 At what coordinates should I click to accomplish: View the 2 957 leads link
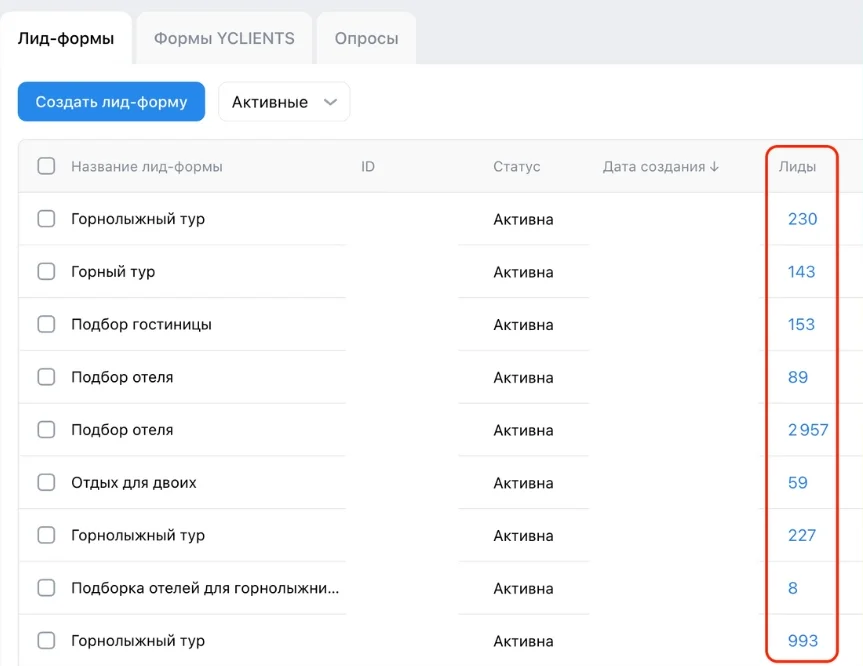tap(808, 430)
